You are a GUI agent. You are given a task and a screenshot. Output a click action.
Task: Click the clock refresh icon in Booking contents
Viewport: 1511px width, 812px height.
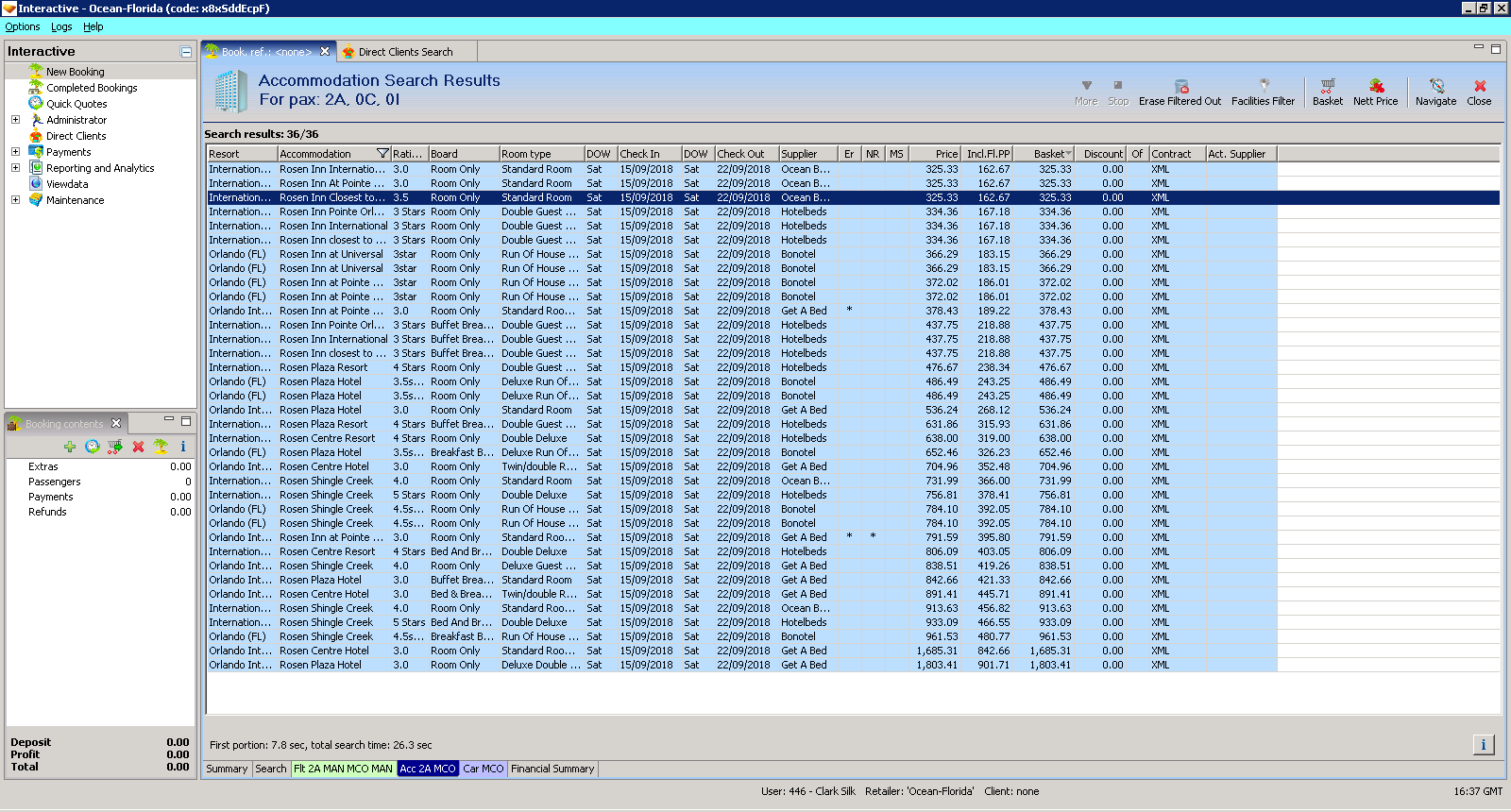(x=92, y=447)
